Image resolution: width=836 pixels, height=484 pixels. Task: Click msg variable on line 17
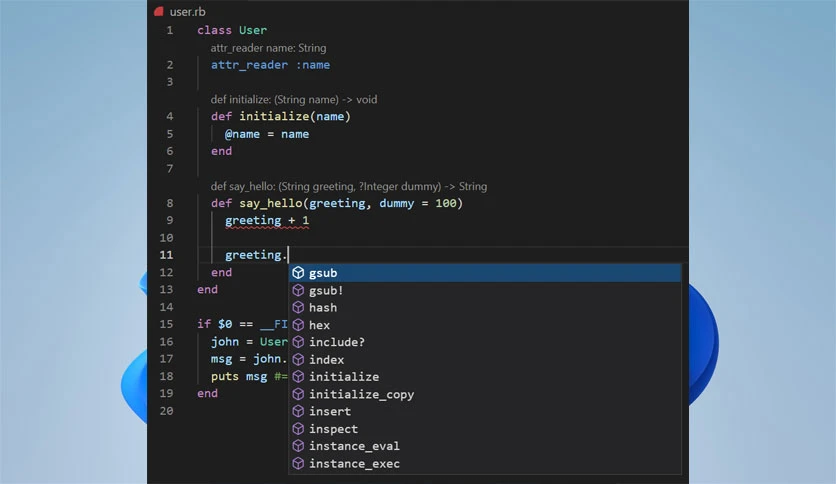[x=221, y=359]
